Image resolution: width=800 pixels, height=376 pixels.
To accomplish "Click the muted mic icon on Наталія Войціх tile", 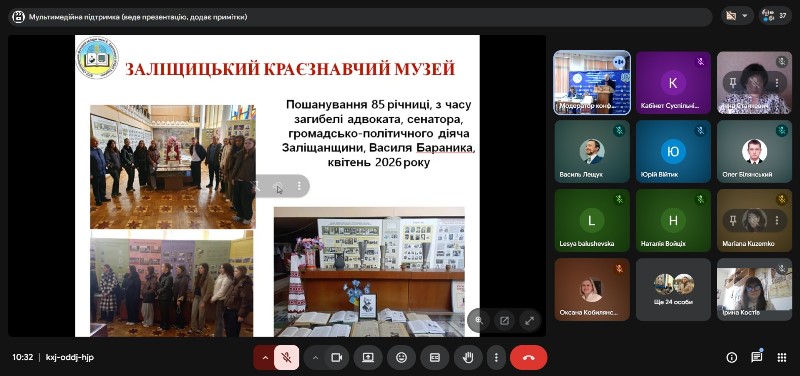I will tap(701, 200).
